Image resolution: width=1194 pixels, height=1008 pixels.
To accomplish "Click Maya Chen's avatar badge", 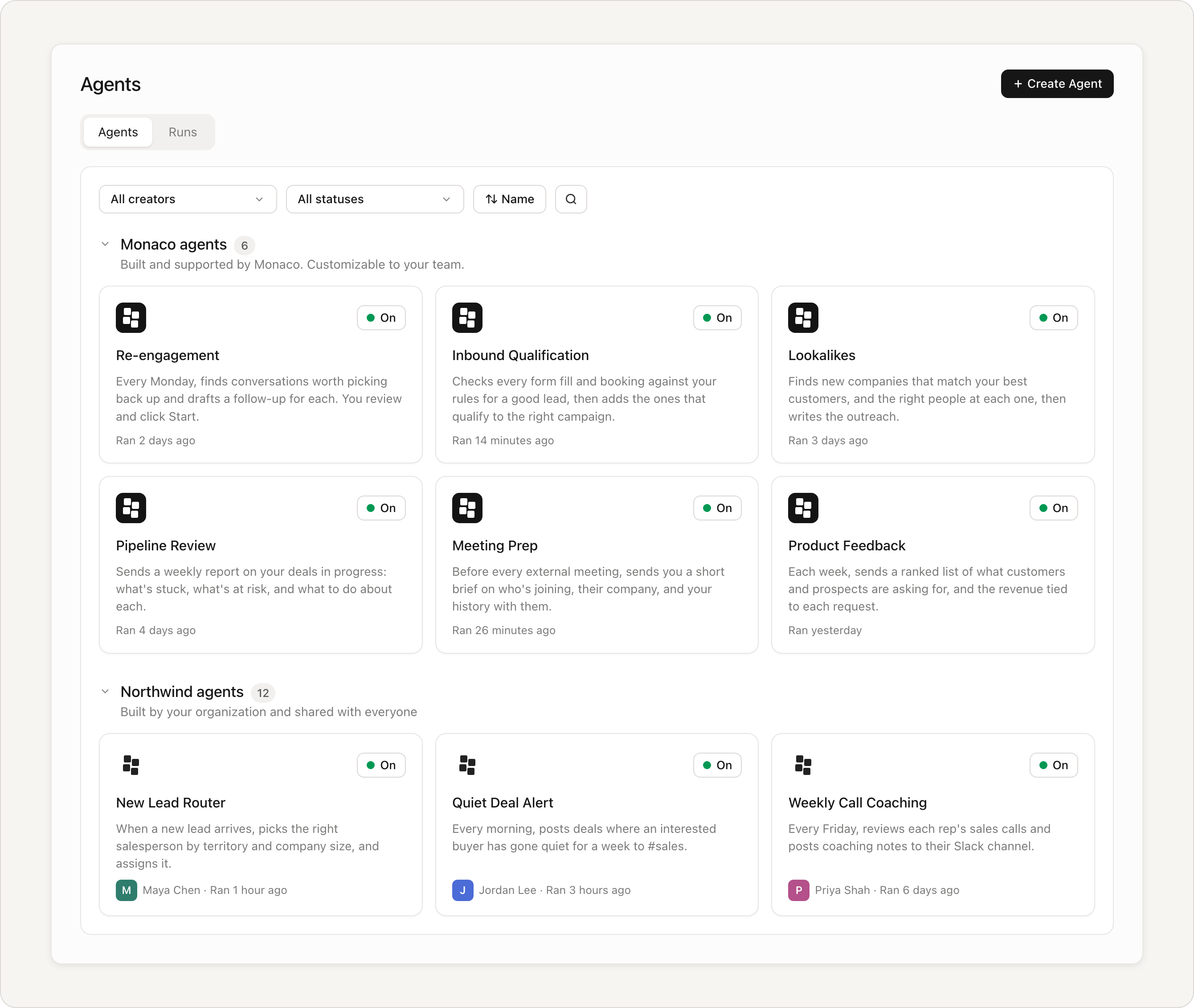I will coord(126,890).
